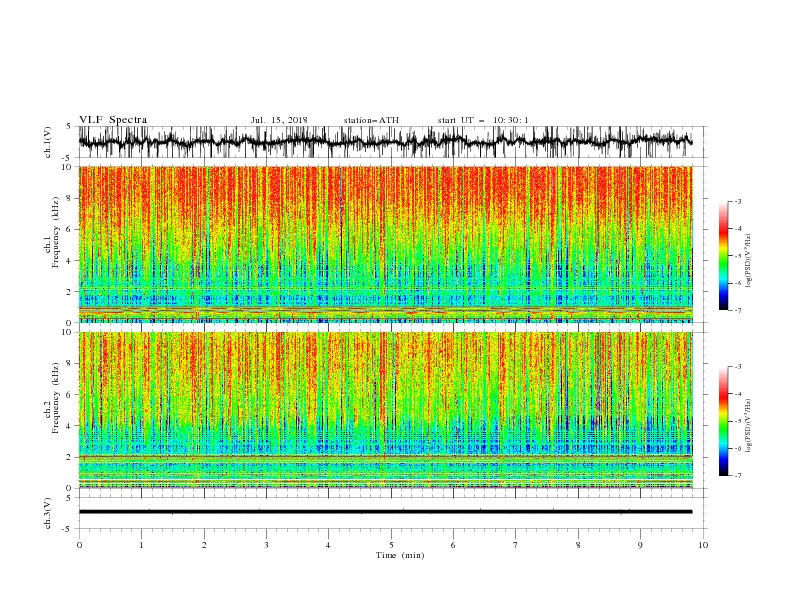792x612 pixels.
Task: Click the "VLF Spectra" title text
Action: 113,120
